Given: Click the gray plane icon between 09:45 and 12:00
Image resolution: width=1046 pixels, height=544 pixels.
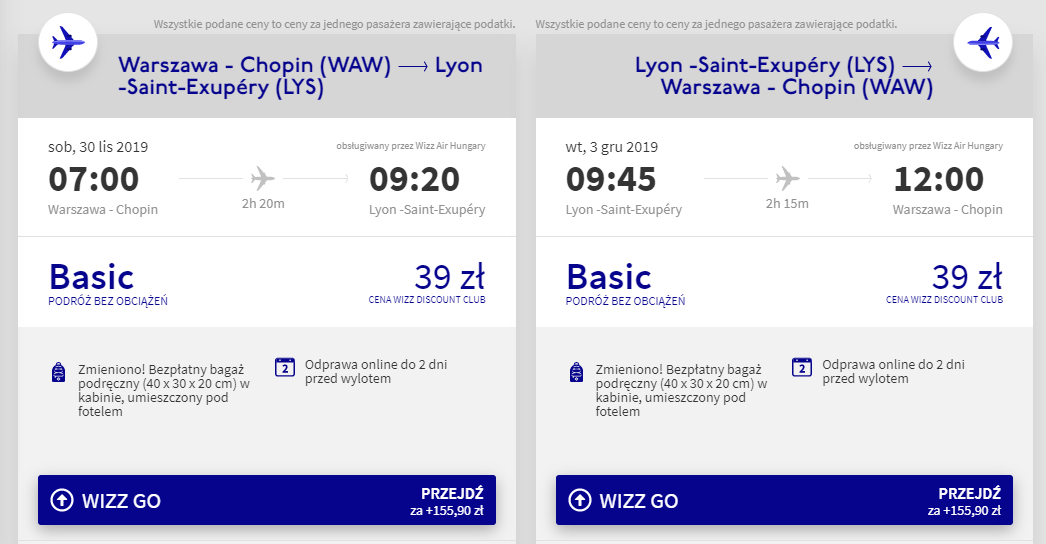Looking at the screenshot, I should (787, 178).
